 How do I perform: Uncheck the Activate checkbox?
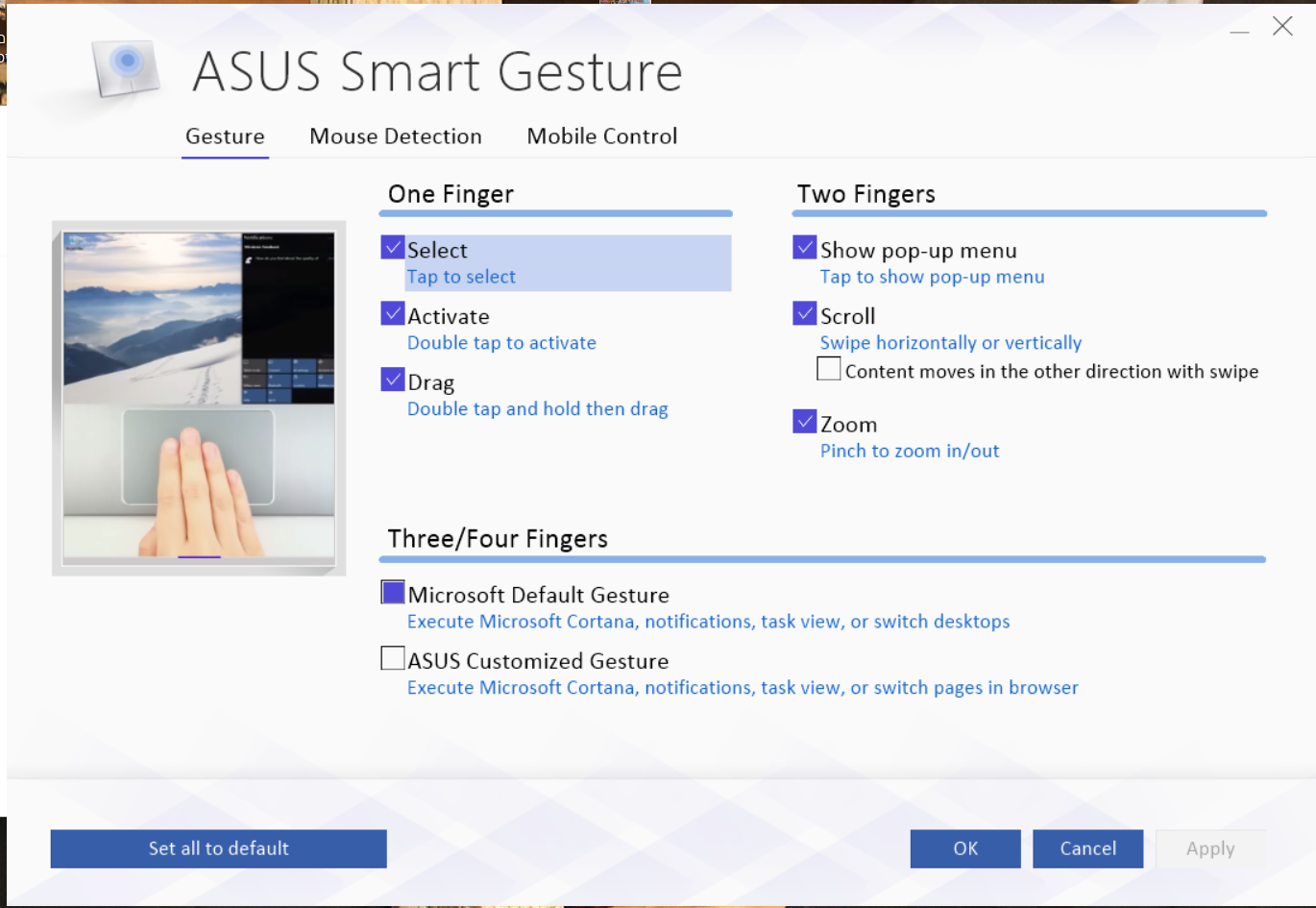click(393, 314)
